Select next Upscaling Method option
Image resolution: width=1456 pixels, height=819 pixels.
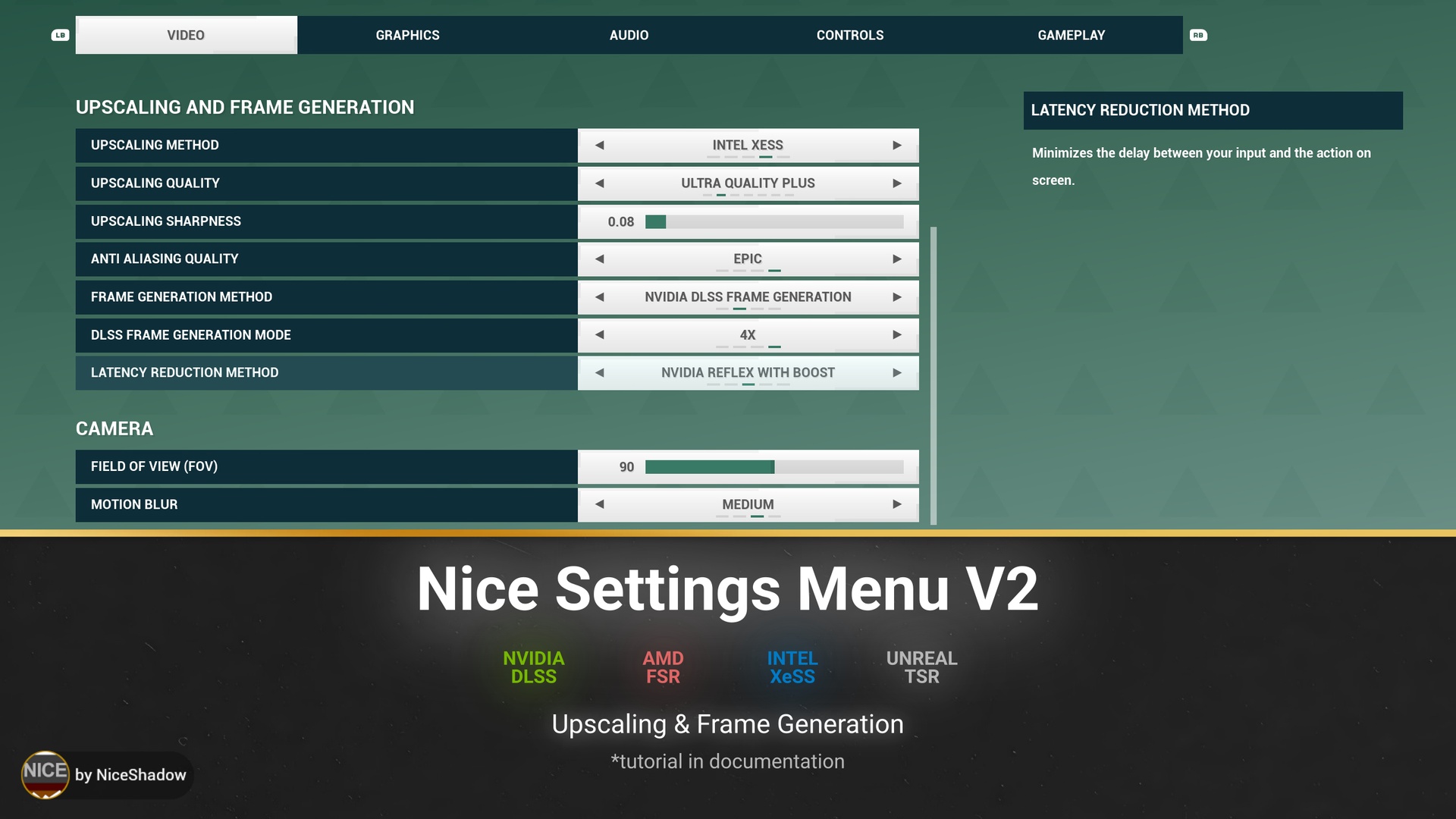pos(897,145)
